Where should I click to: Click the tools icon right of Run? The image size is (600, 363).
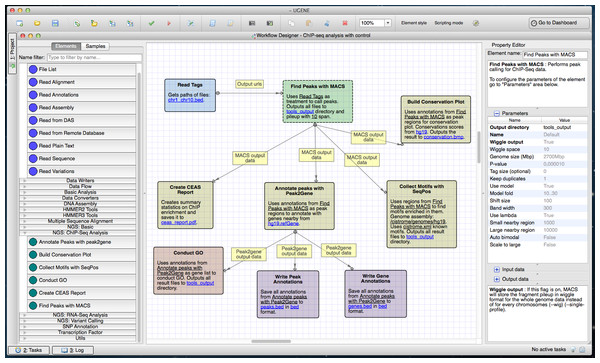[190, 23]
